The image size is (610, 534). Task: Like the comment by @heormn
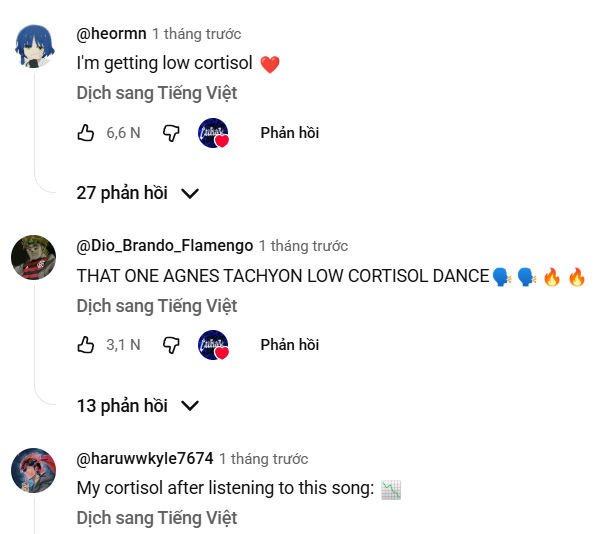(86, 132)
